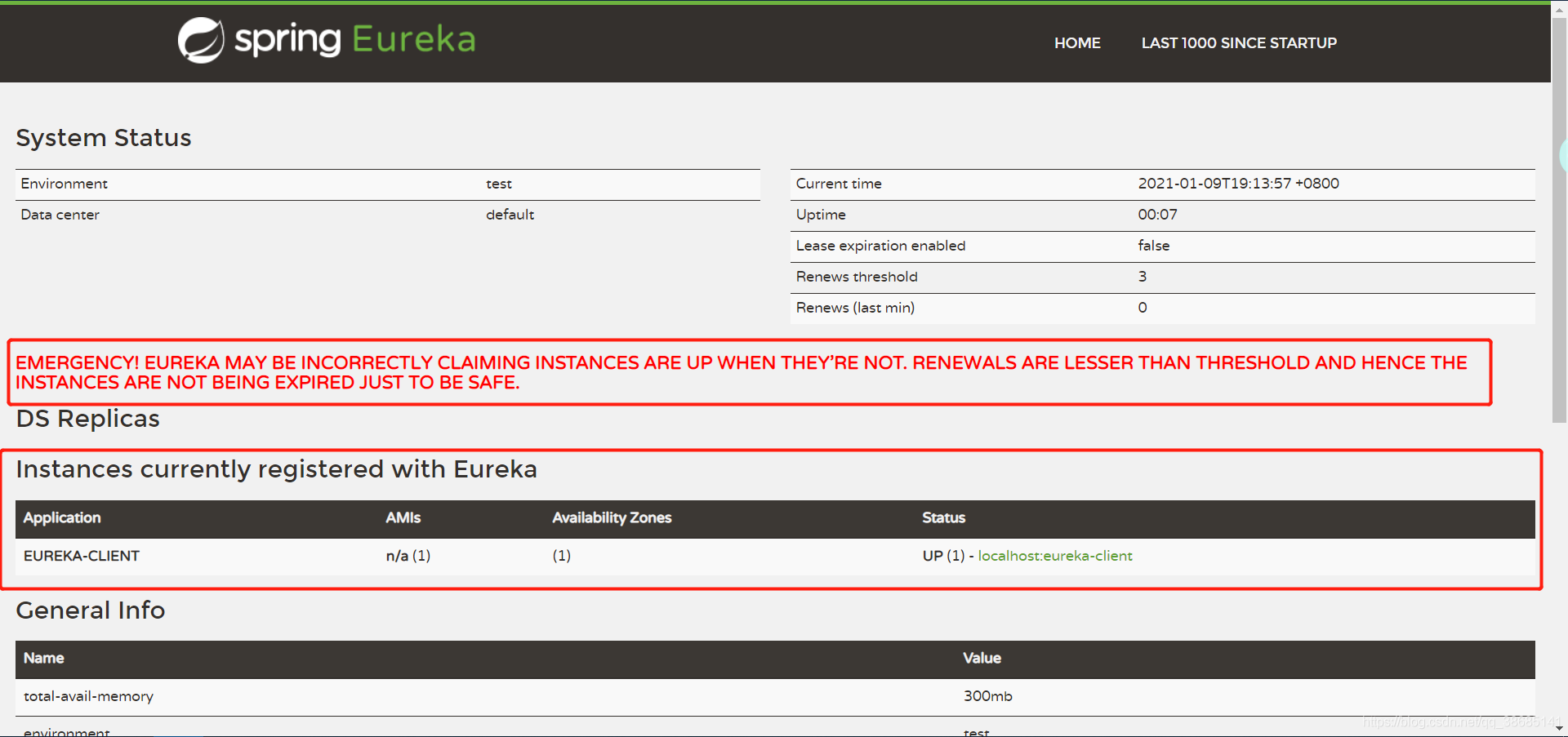Select the EUREKA-CLIENT application name
Screen dimensions: 1568x737
pyautogui.click(x=82, y=556)
